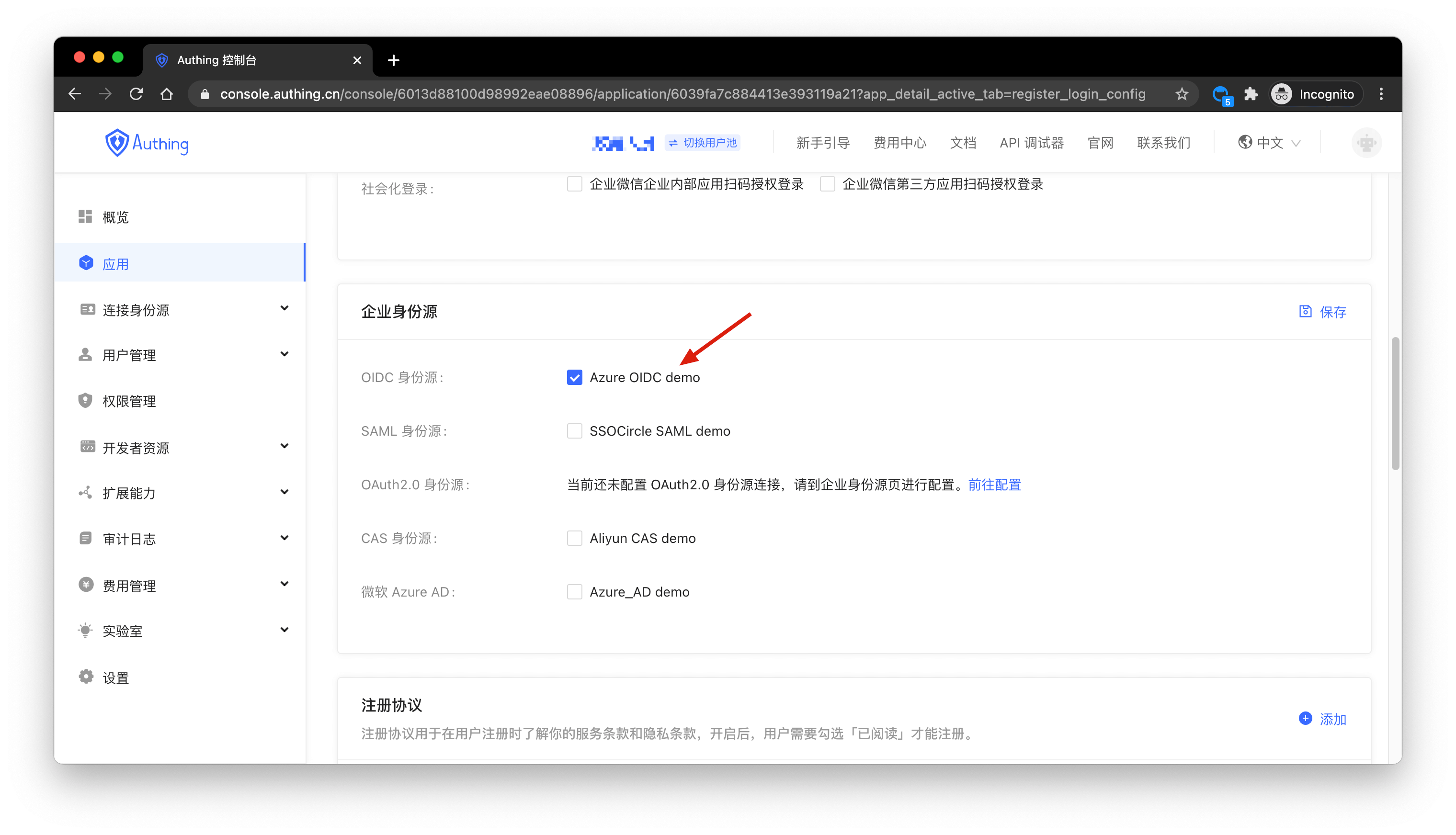Enable SSOCircle SAML demo checkbox
Screen dimensions: 1456x835
coord(574,431)
